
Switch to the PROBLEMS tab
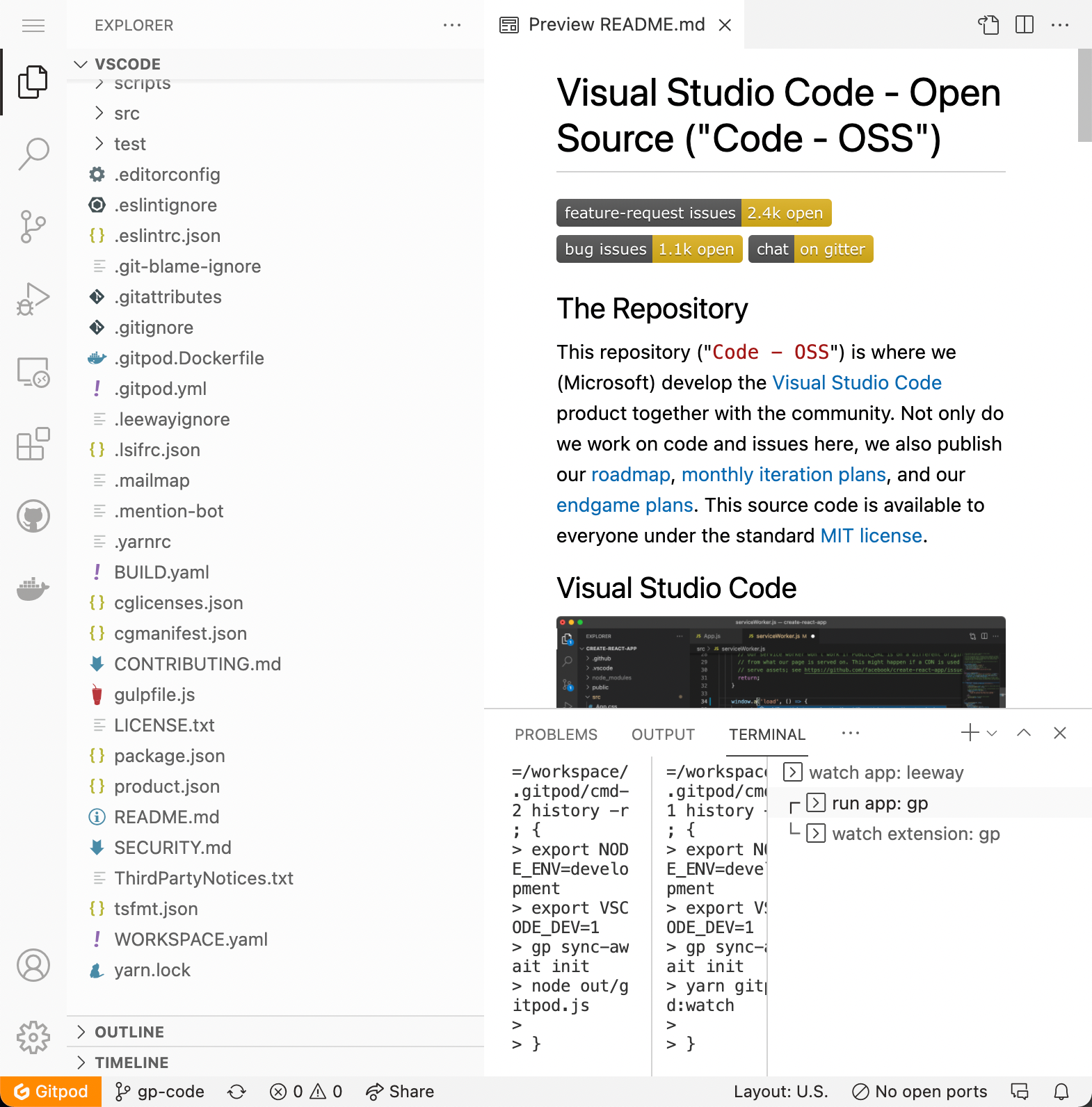click(x=556, y=734)
